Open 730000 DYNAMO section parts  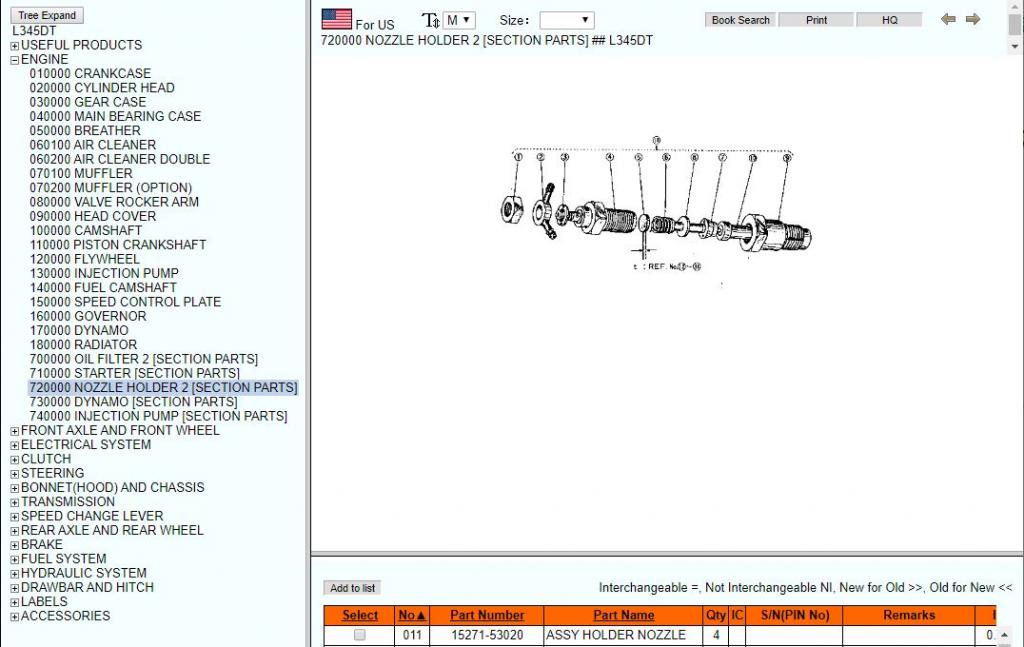133,402
